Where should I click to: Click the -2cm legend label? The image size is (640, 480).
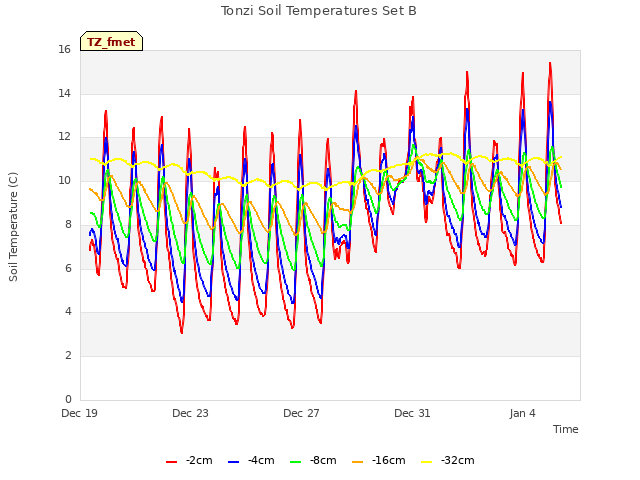(199, 460)
